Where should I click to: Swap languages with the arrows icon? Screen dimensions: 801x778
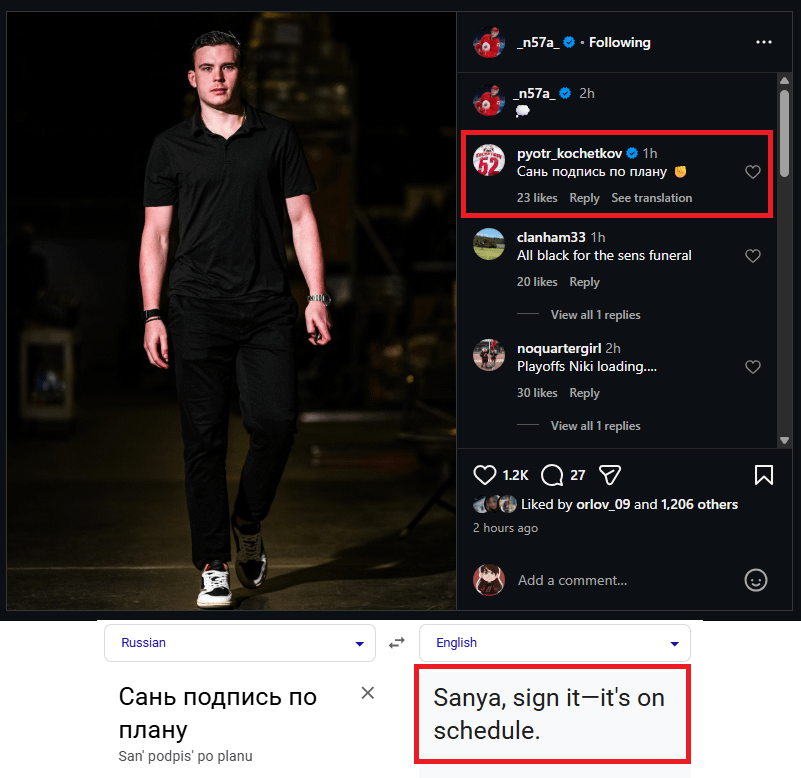(397, 643)
